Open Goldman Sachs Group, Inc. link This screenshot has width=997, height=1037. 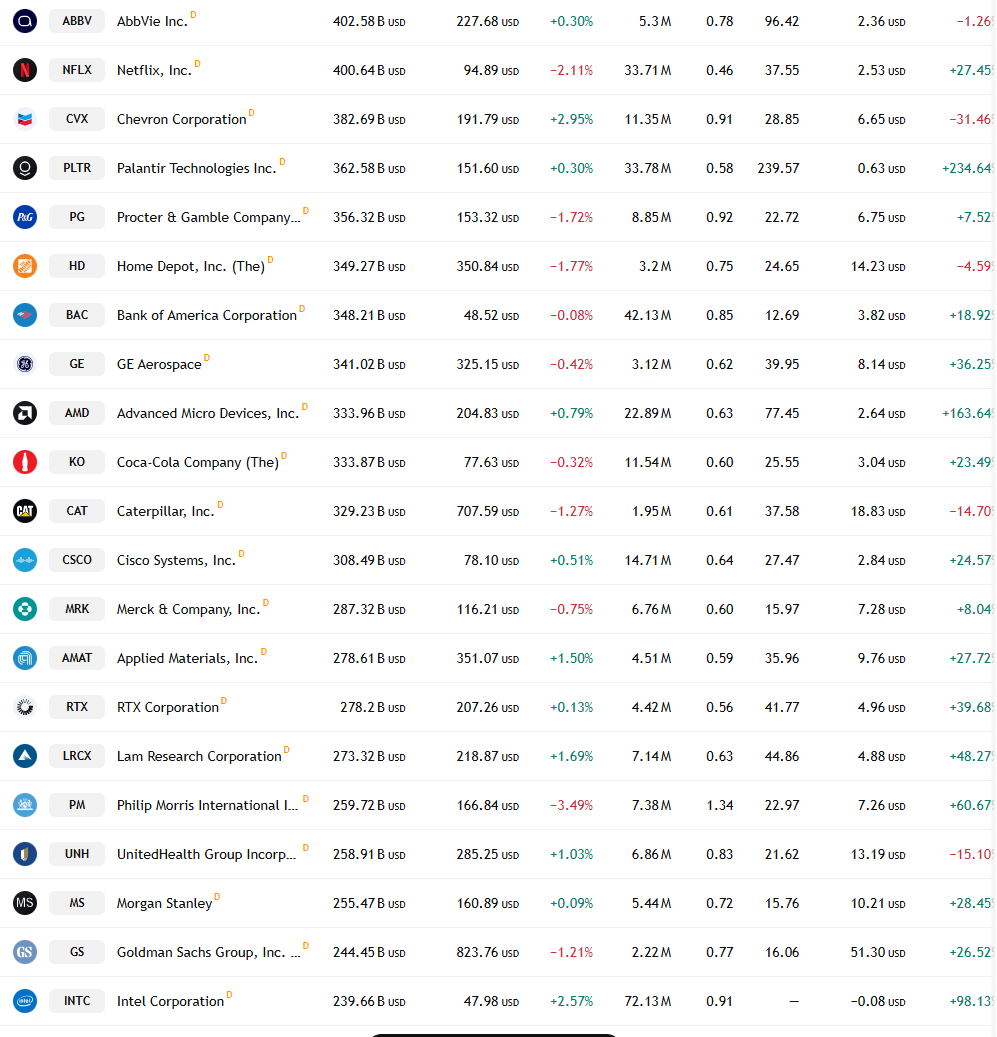[208, 952]
